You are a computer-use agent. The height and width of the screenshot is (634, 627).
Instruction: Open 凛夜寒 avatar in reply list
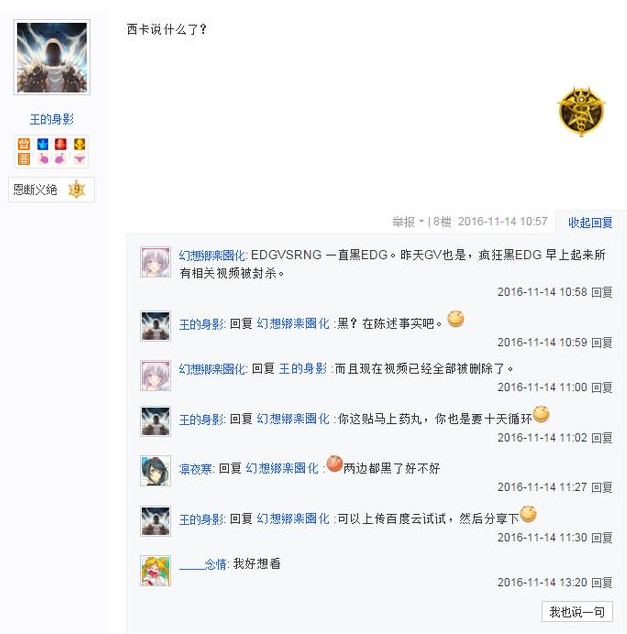[156, 471]
